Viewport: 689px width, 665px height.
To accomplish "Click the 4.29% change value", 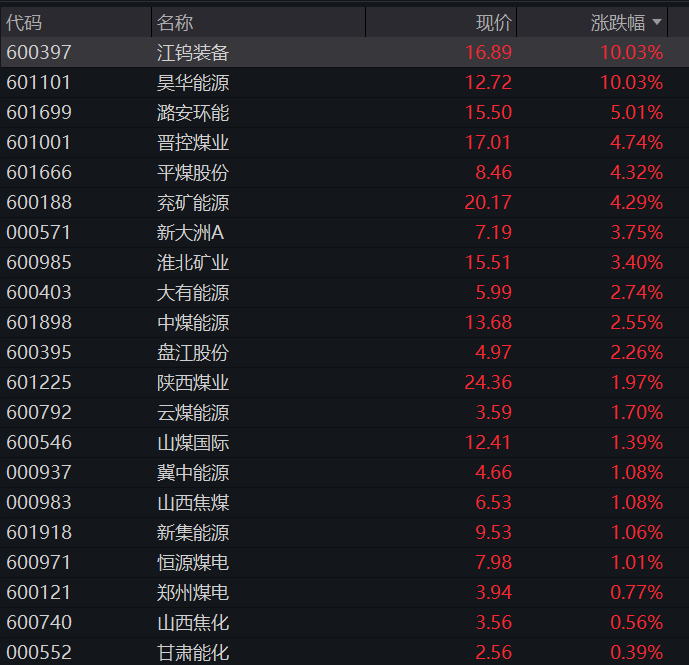I will point(637,203).
